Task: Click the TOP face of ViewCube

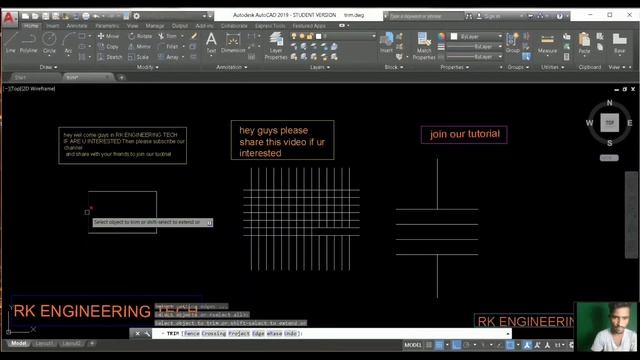Action: [x=609, y=122]
